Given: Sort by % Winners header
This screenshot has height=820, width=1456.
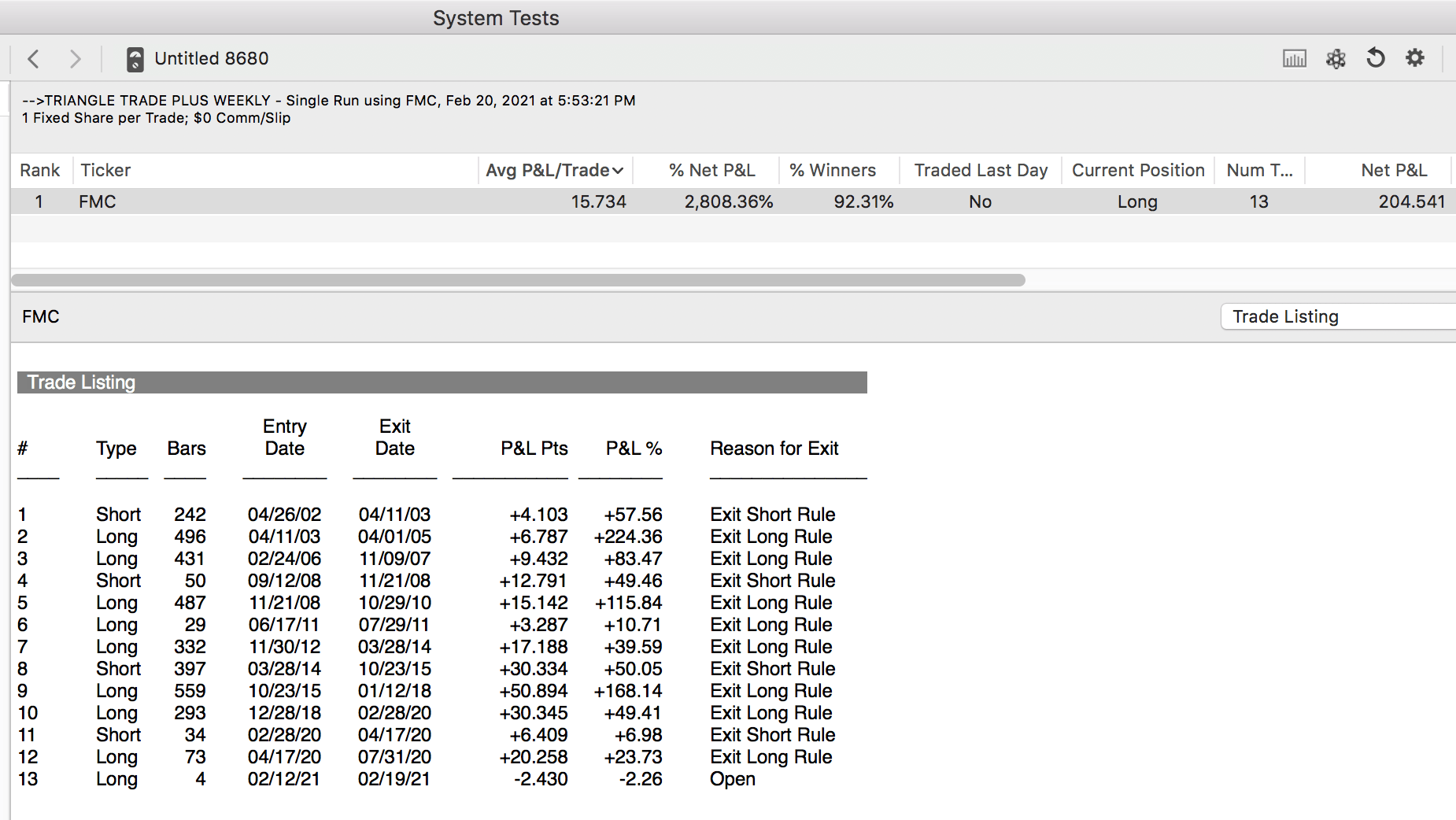Looking at the screenshot, I should click(833, 170).
